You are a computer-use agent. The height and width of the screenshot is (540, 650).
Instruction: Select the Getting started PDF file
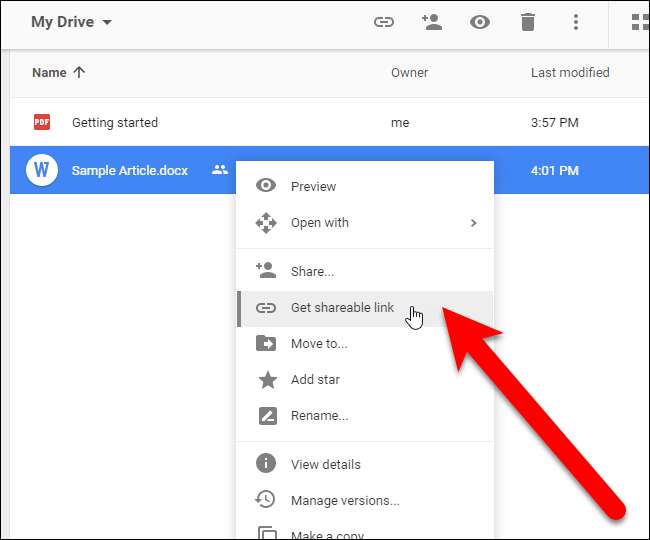114,122
